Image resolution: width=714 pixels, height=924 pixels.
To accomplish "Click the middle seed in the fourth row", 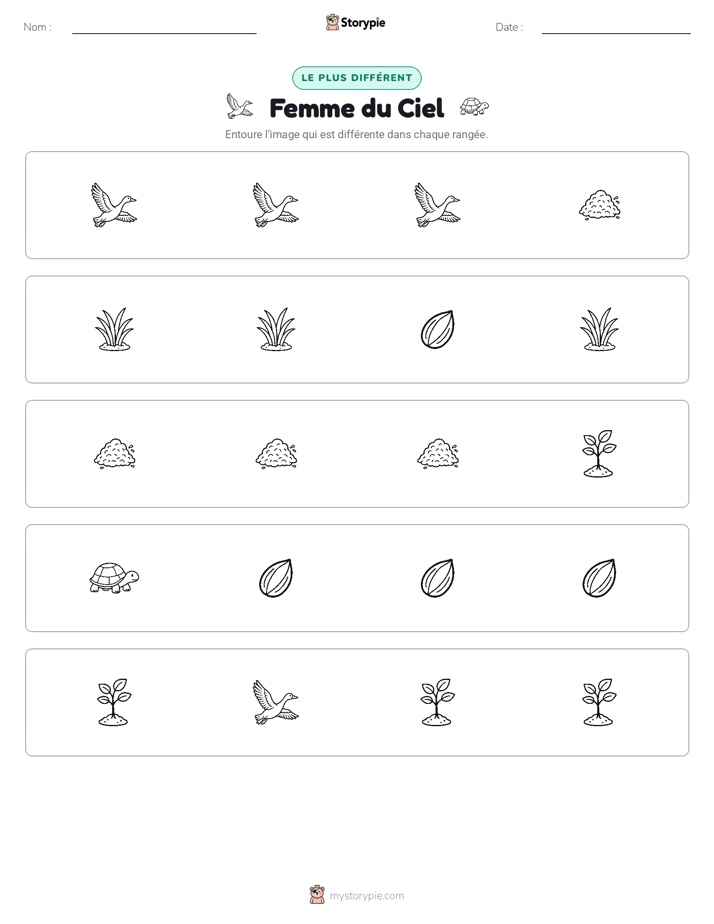I will click(438, 578).
